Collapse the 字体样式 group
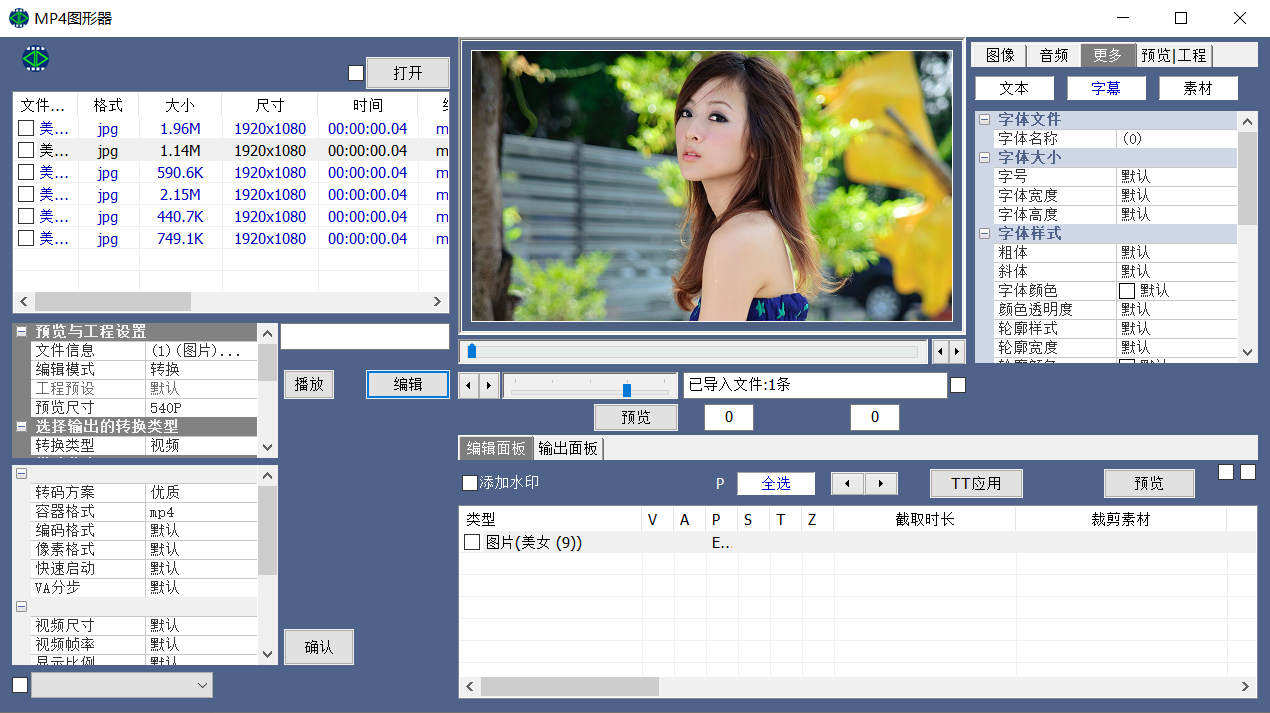The width and height of the screenshot is (1270, 713). pos(984,233)
